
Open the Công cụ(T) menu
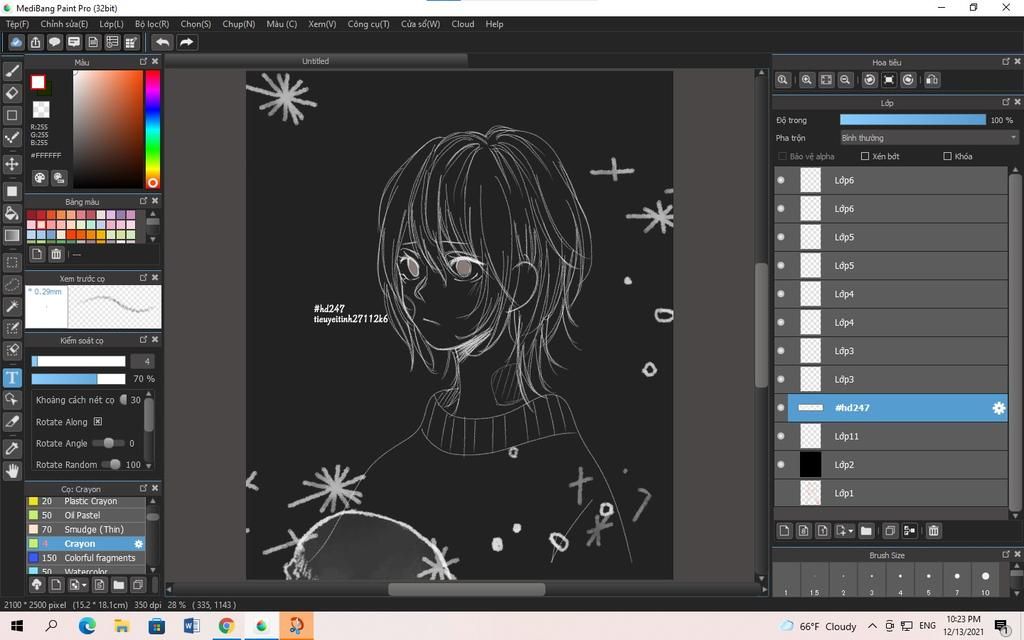[368, 24]
